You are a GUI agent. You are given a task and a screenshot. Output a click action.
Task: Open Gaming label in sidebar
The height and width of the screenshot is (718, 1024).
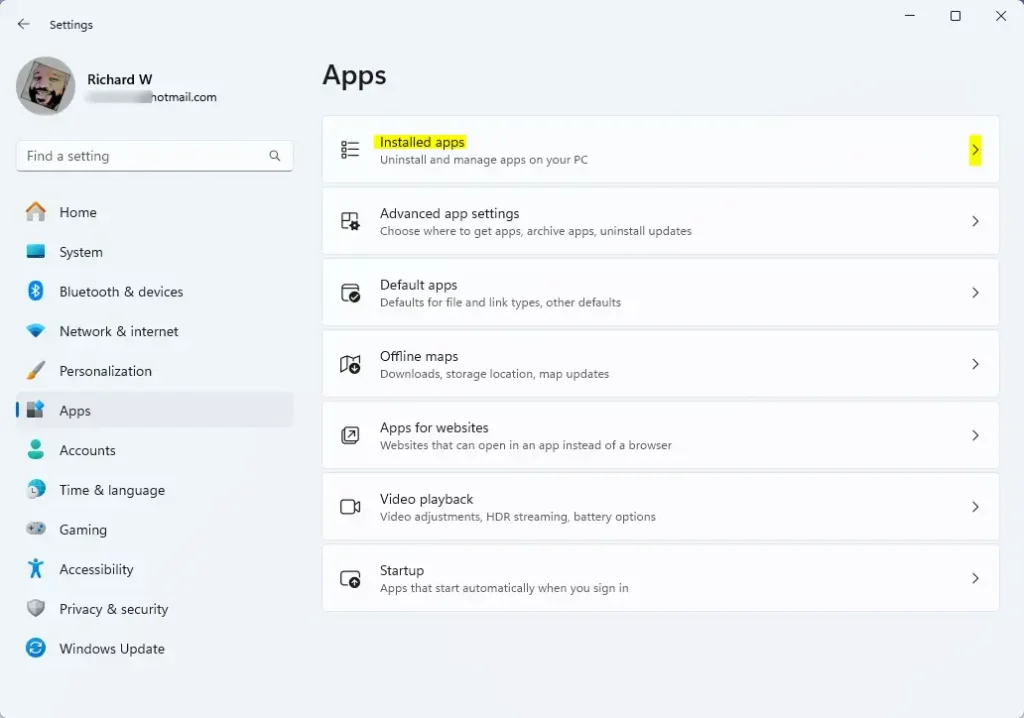pos(83,530)
